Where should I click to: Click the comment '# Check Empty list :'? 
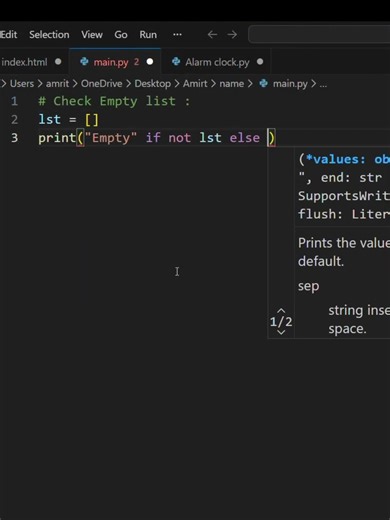114,101
